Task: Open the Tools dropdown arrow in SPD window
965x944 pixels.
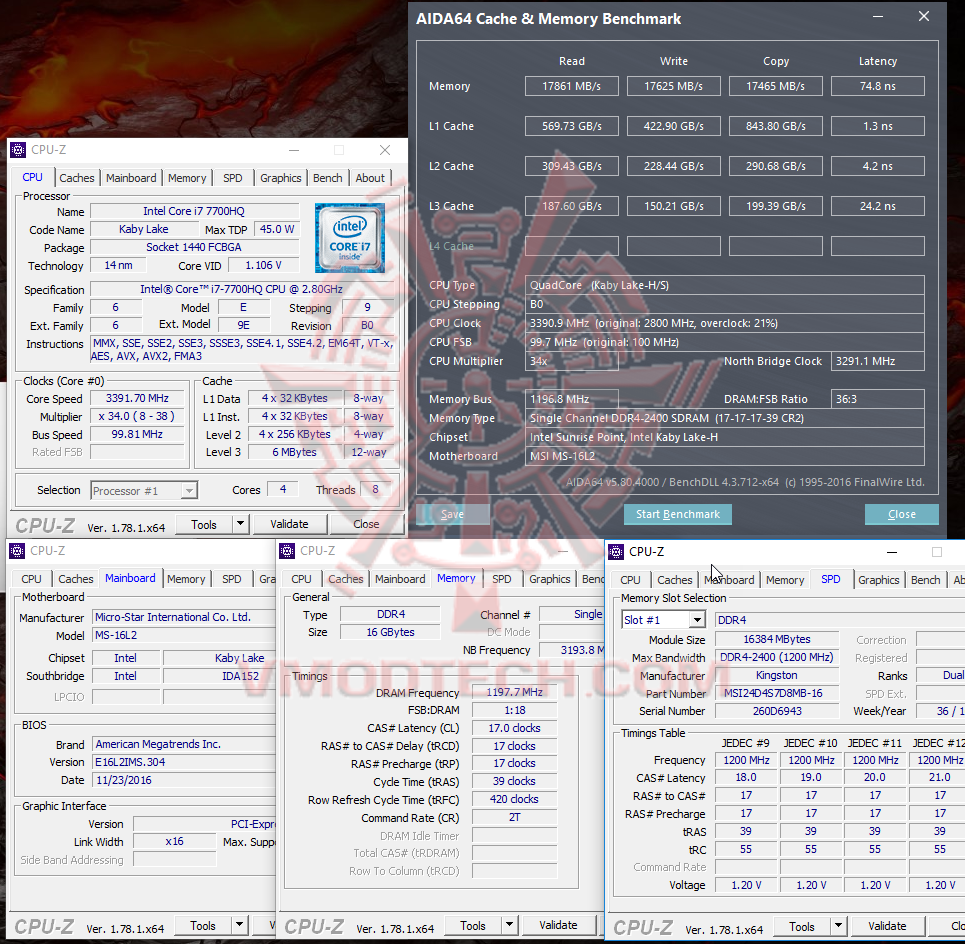Action: [x=838, y=926]
